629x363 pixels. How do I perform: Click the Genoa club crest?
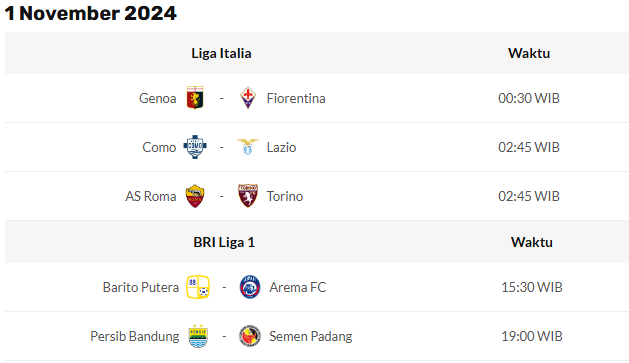195,98
